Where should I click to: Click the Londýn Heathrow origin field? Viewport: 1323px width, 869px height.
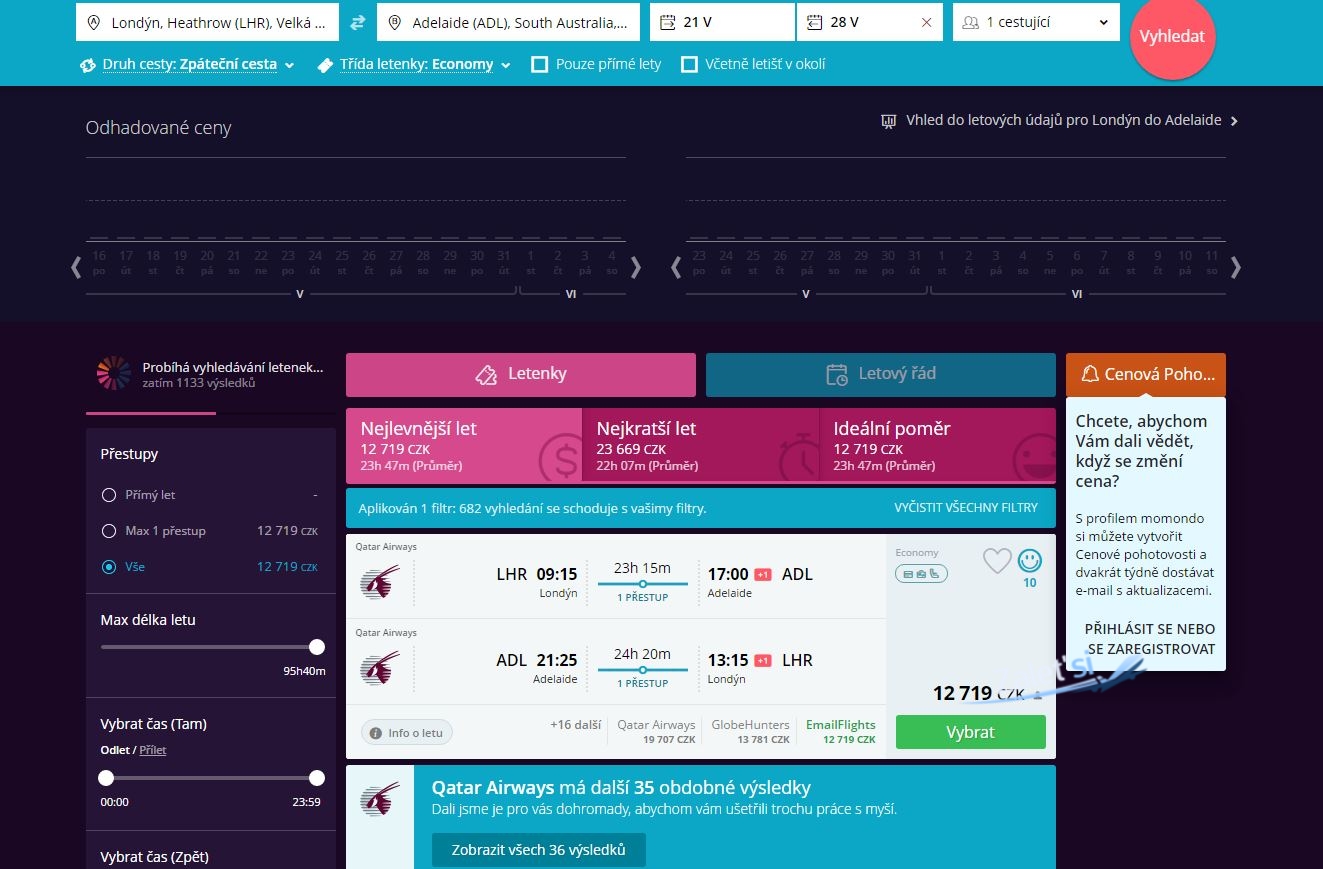(207, 22)
